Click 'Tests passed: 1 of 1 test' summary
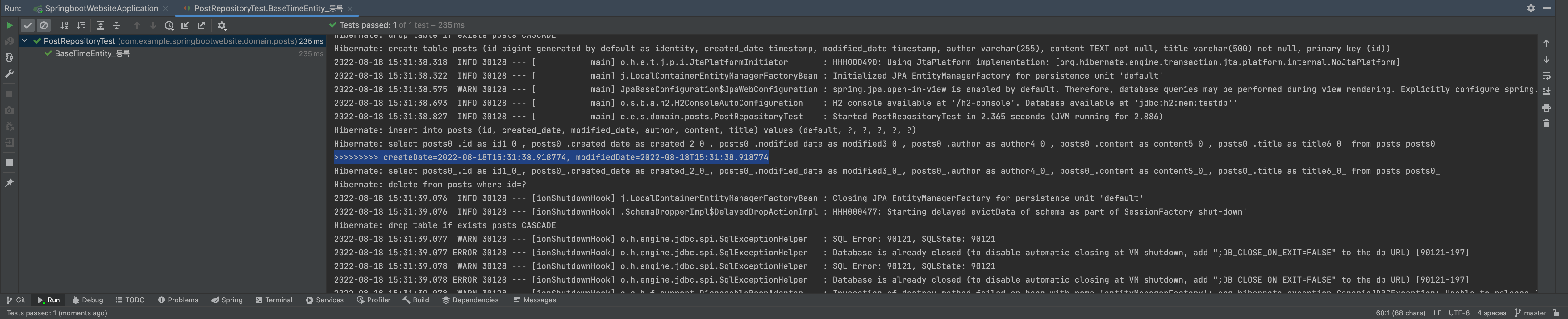Image resolution: width=1568 pixels, height=319 pixels. point(396,25)
